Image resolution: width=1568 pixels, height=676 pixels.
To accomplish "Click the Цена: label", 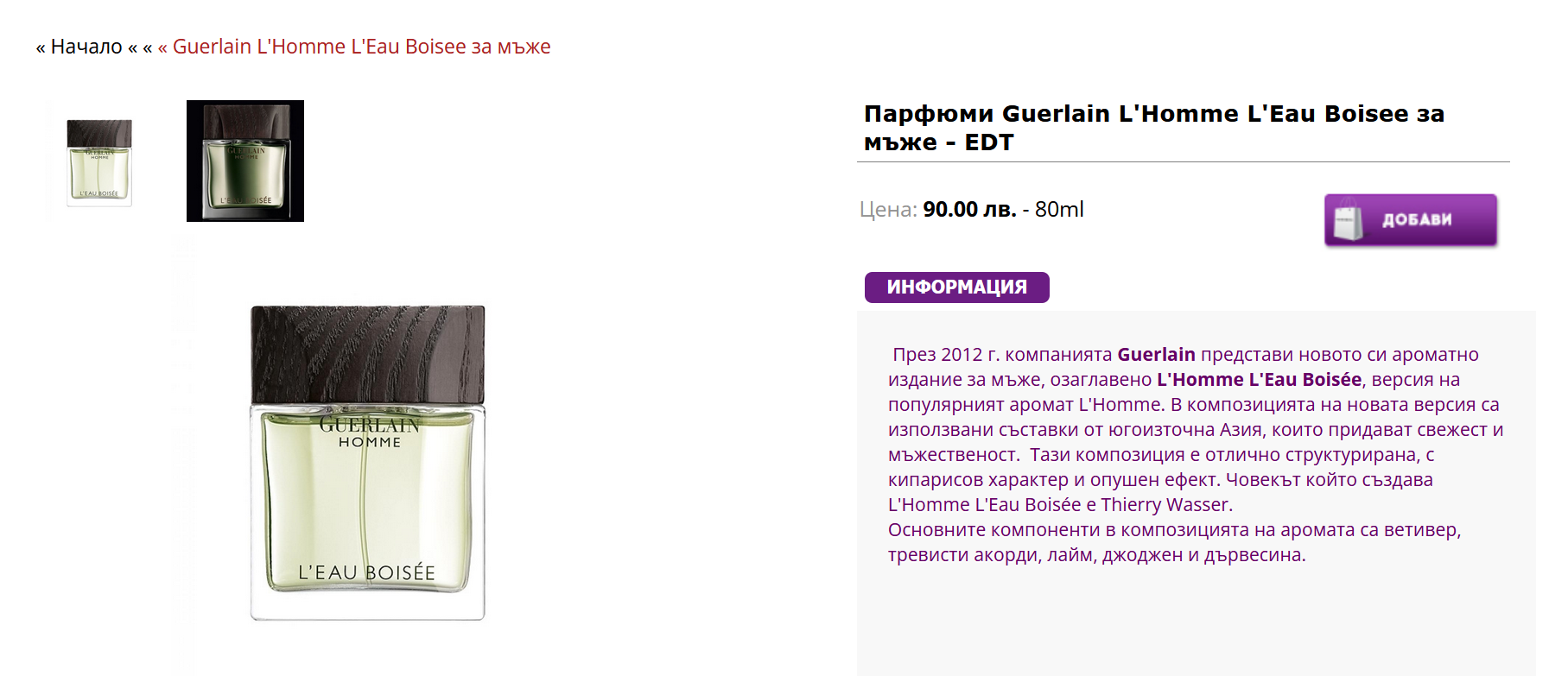I will (888, 210).
